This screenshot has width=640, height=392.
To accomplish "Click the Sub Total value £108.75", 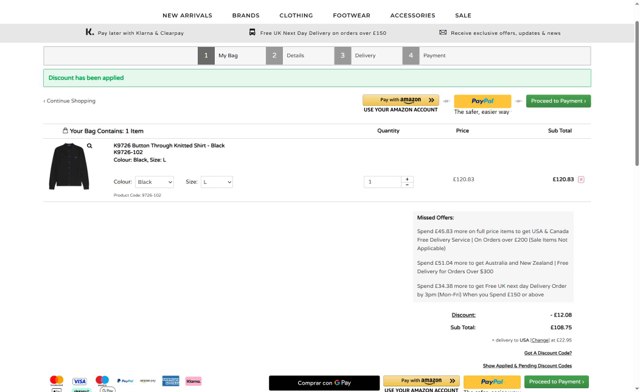I will pos(561,327).
